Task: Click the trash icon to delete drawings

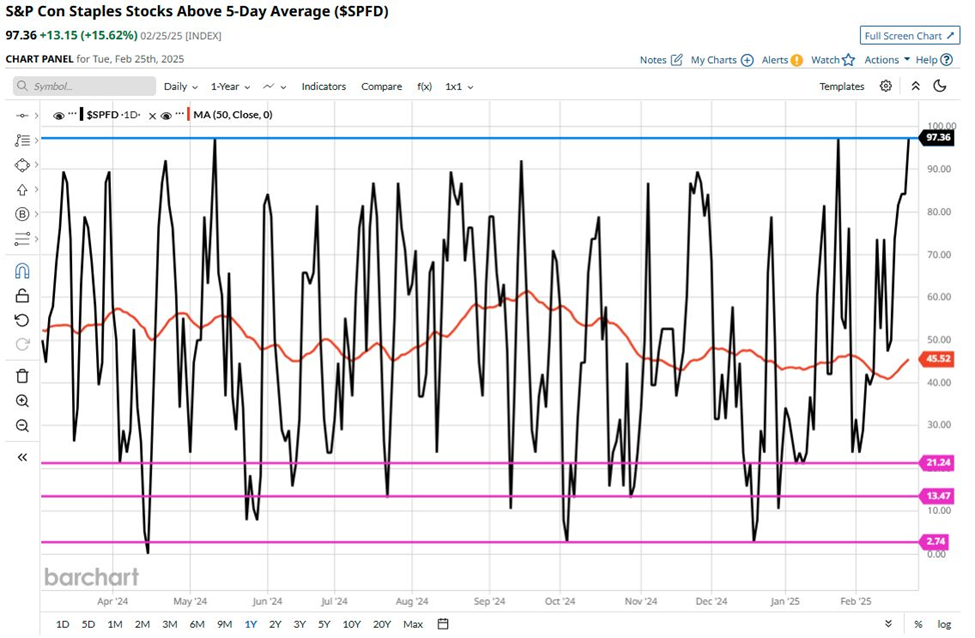Action: [x=22, y=376]
